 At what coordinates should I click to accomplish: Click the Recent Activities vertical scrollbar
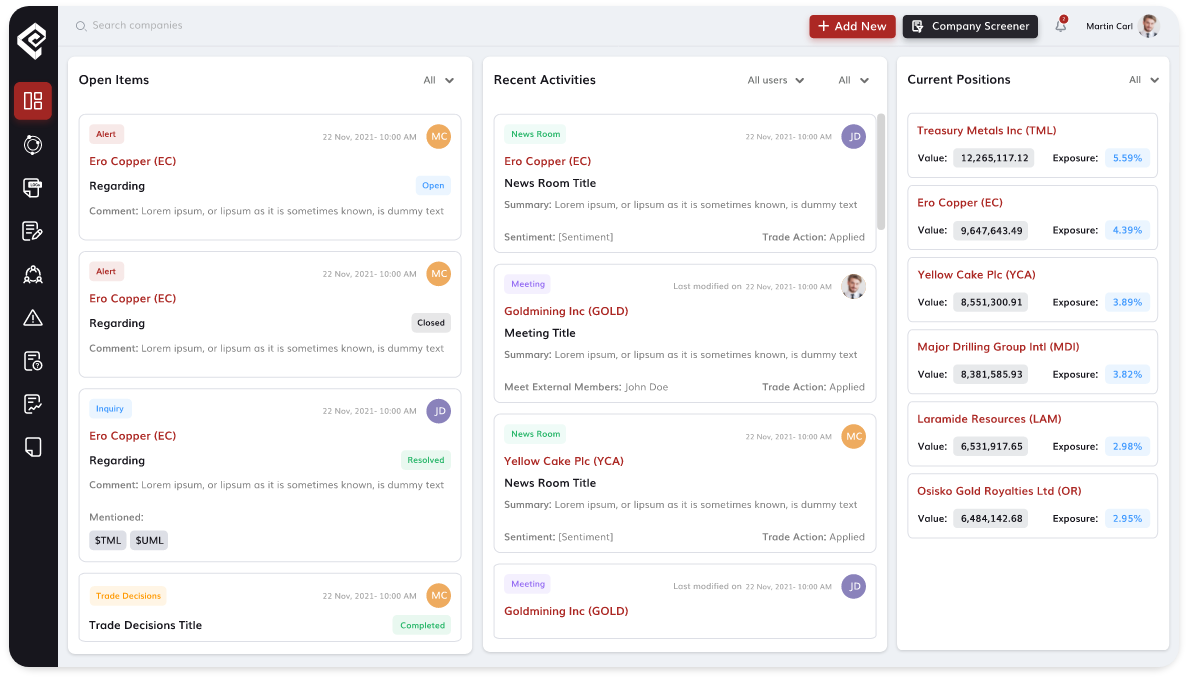880,172
